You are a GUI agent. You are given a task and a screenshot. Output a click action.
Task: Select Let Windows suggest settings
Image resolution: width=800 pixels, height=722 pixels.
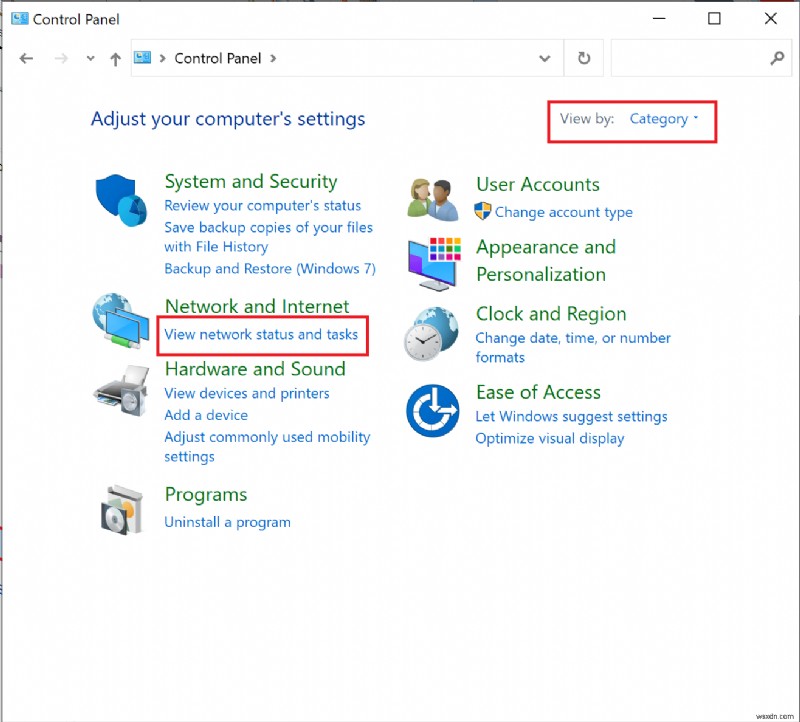(571, 417)
